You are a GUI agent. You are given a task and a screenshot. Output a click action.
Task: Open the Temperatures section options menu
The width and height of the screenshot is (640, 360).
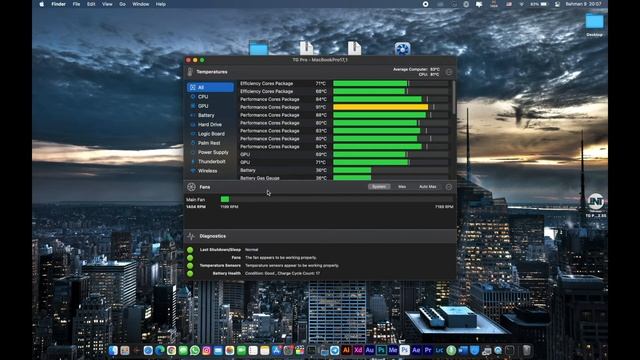pyautogui.click(x=449, y=72)
